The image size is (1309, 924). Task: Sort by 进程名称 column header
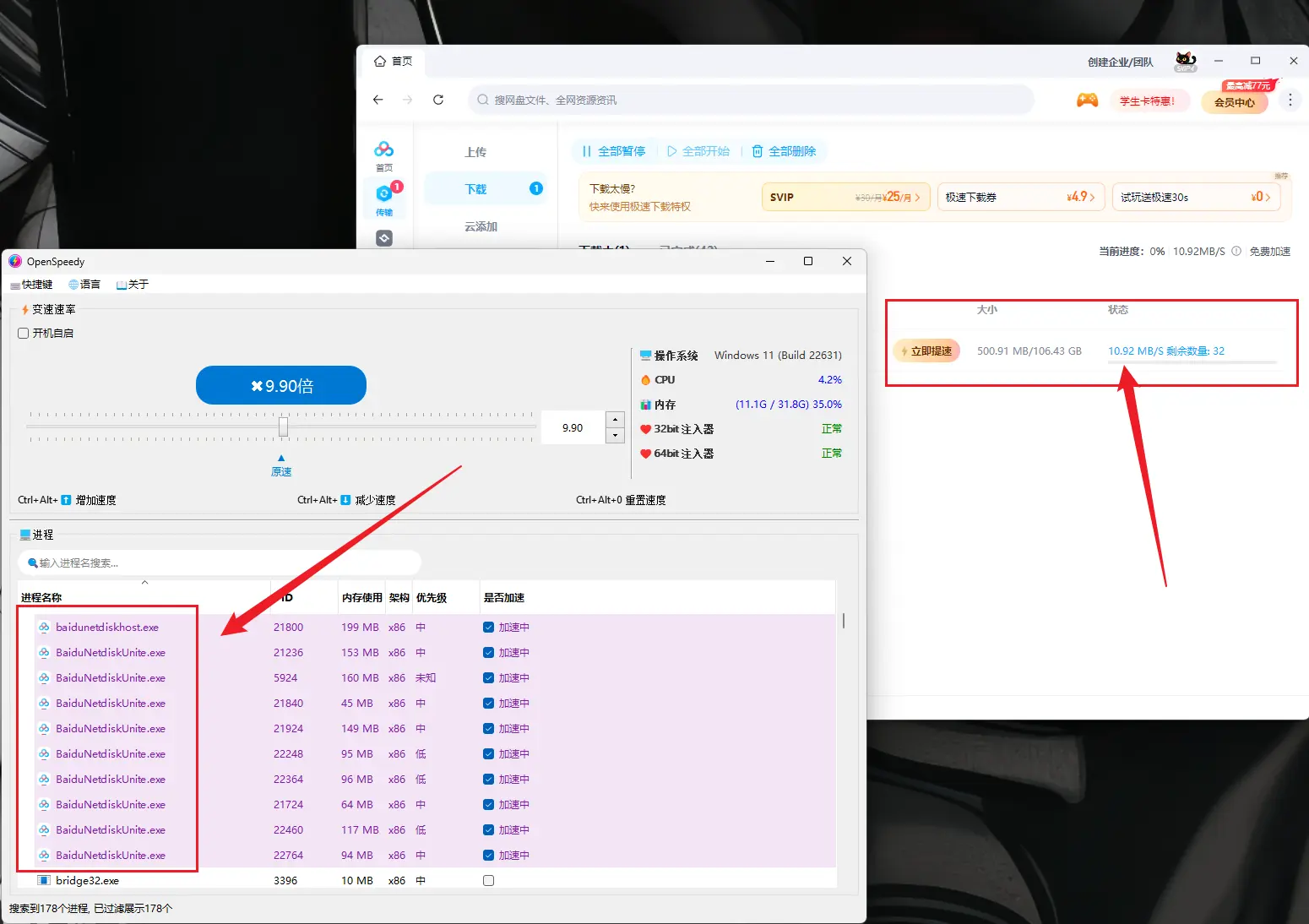pos(144,597)
